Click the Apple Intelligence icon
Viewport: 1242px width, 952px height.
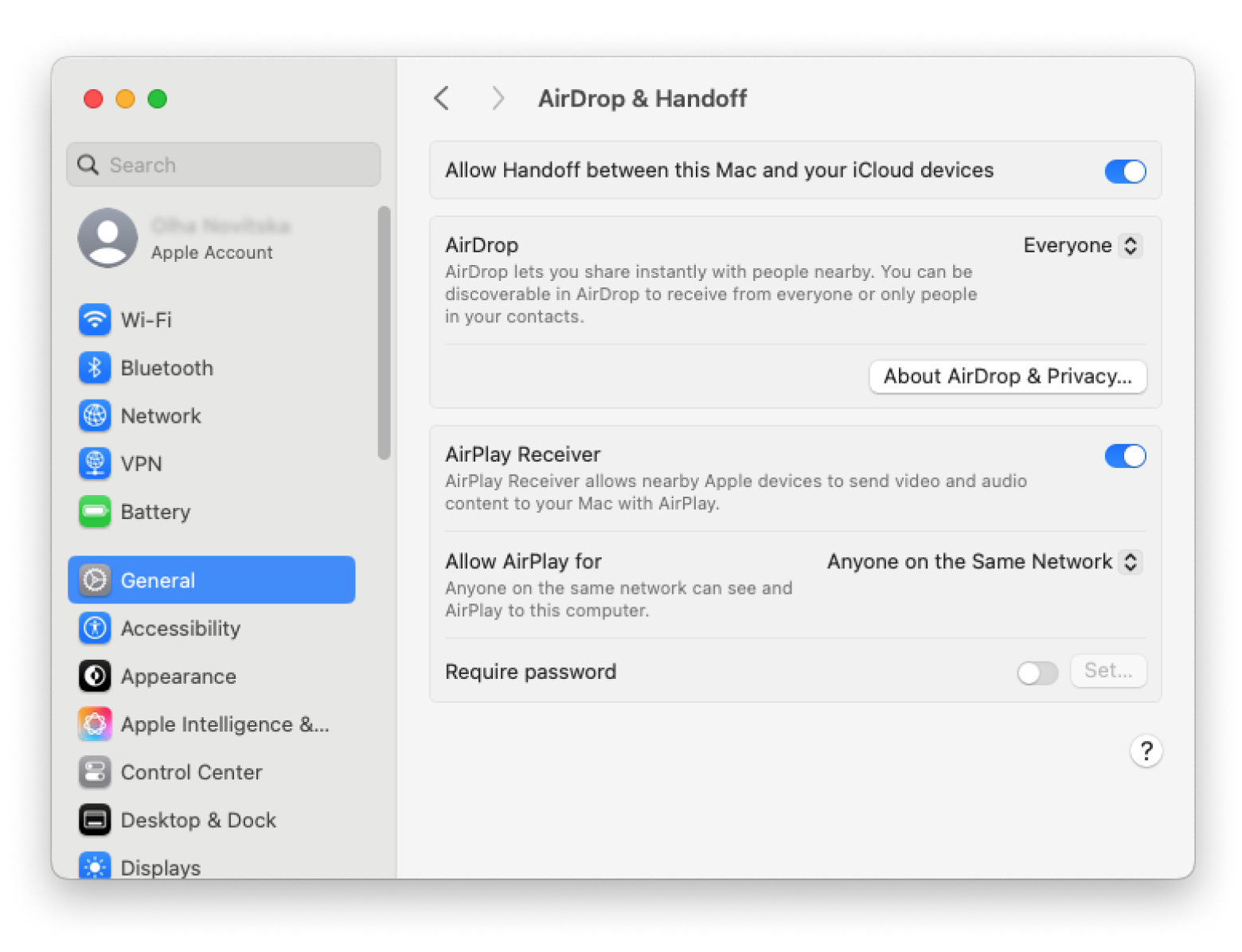point(95,724)
